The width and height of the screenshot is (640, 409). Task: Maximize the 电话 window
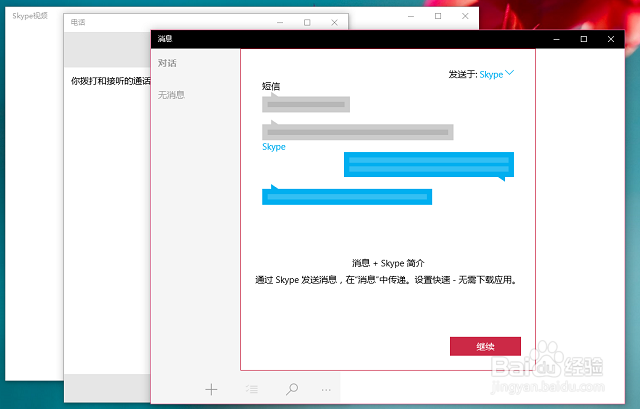coord(307,22)
